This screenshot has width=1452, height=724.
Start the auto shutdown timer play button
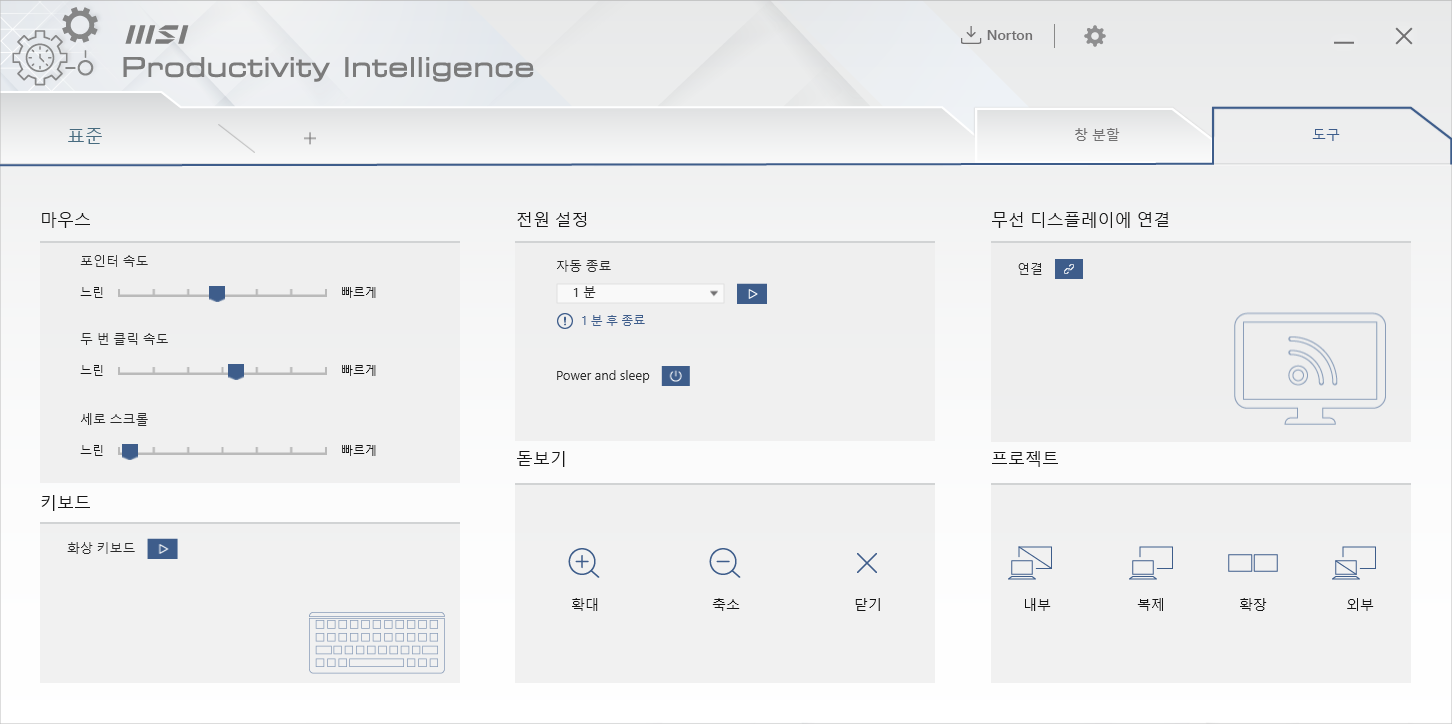(x=752, y=294)
